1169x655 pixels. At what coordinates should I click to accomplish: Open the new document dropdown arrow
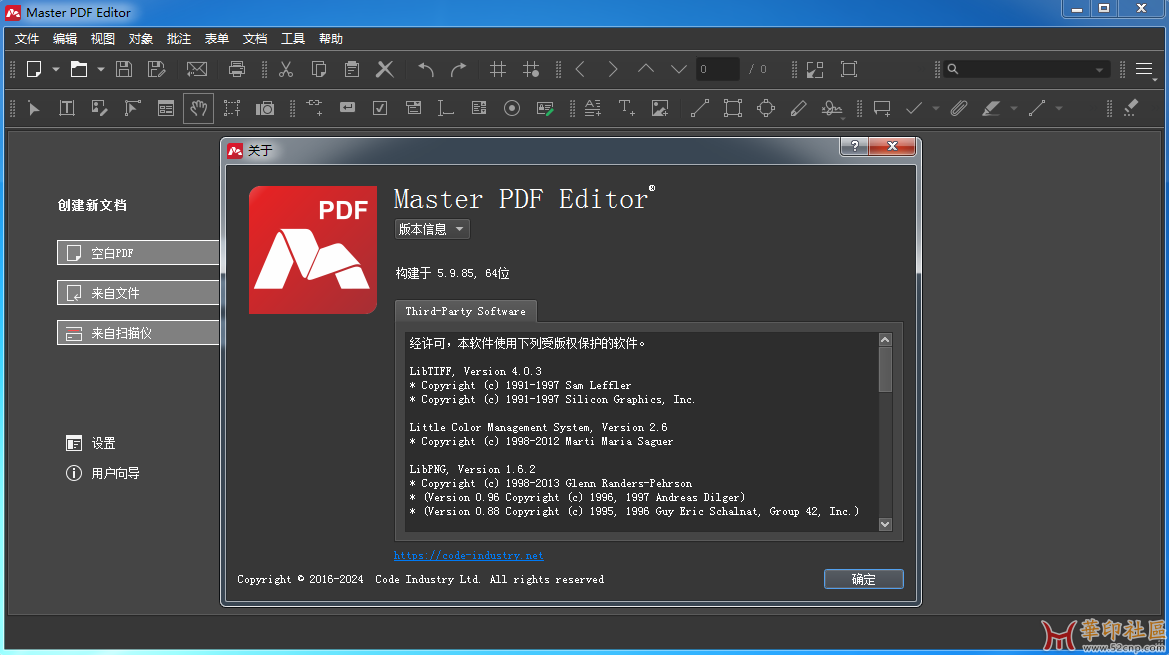pyautogui.click(x=56, y=69)
